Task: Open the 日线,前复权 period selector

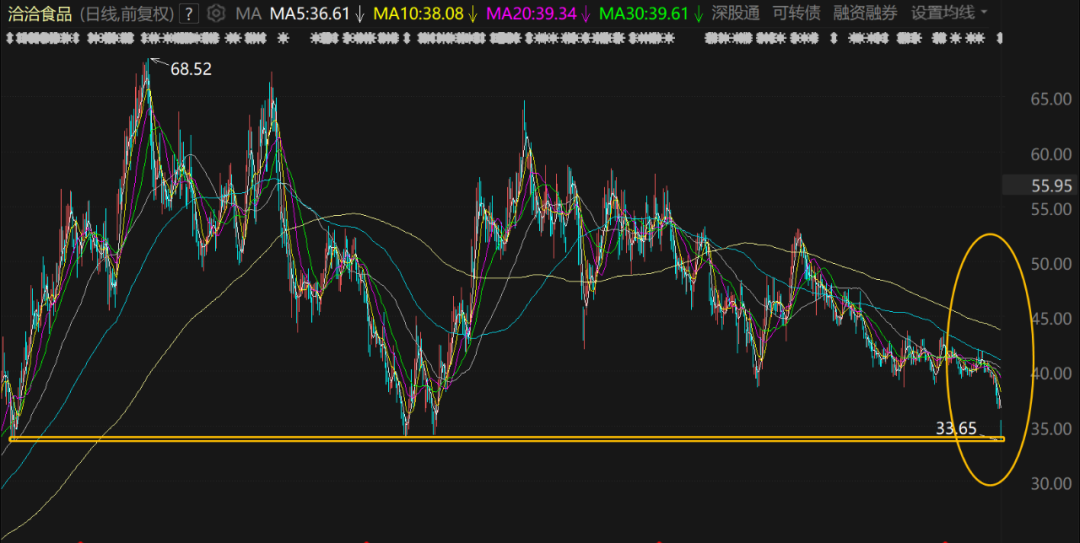Action: pyautogui.click(x=126, y=14)
